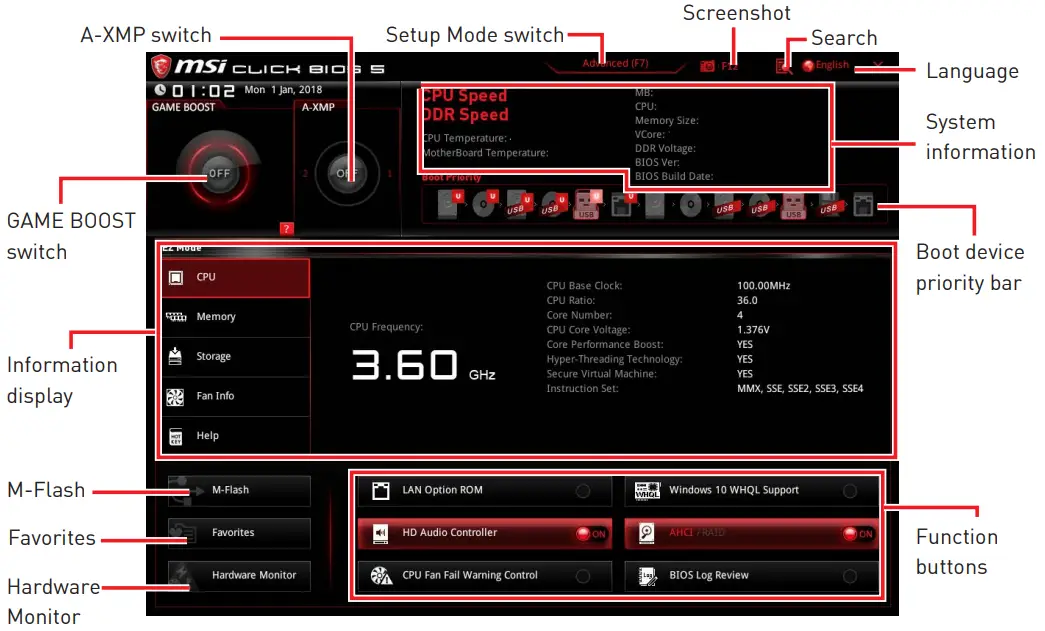Turn on the A-XMP switch
The image size is (1045, 631).
347,172
